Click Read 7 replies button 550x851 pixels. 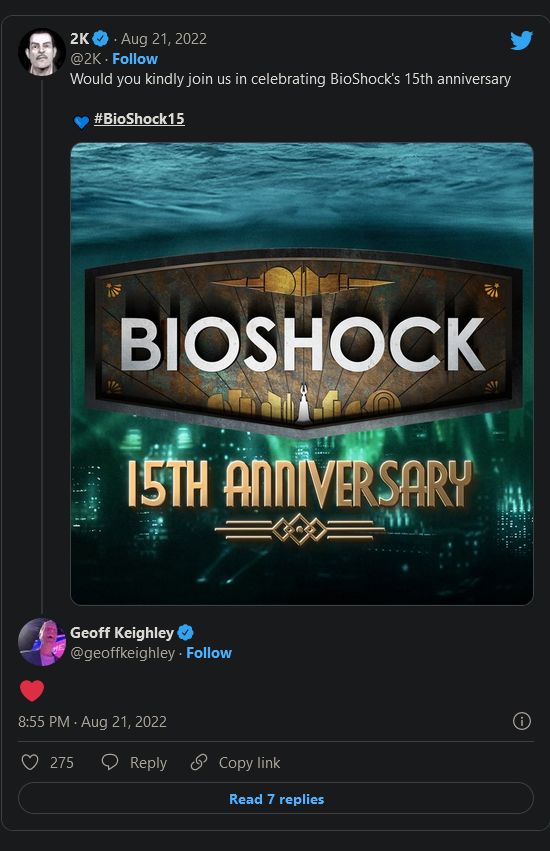[276, 798]
